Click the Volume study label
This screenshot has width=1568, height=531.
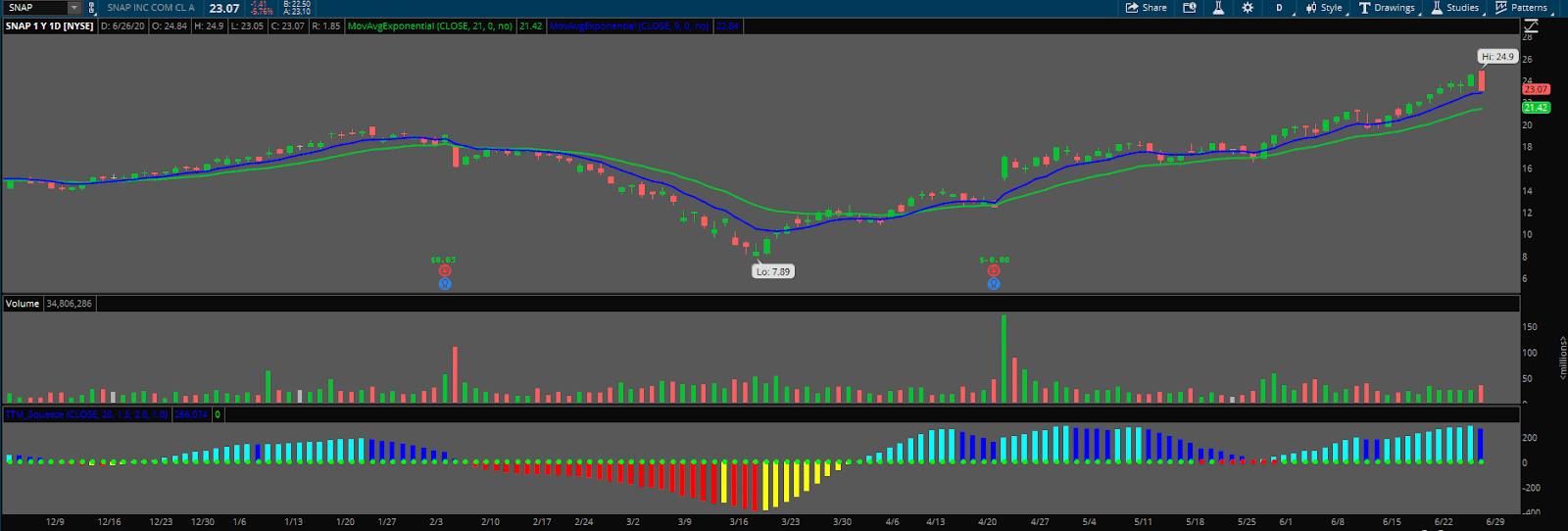23,304
